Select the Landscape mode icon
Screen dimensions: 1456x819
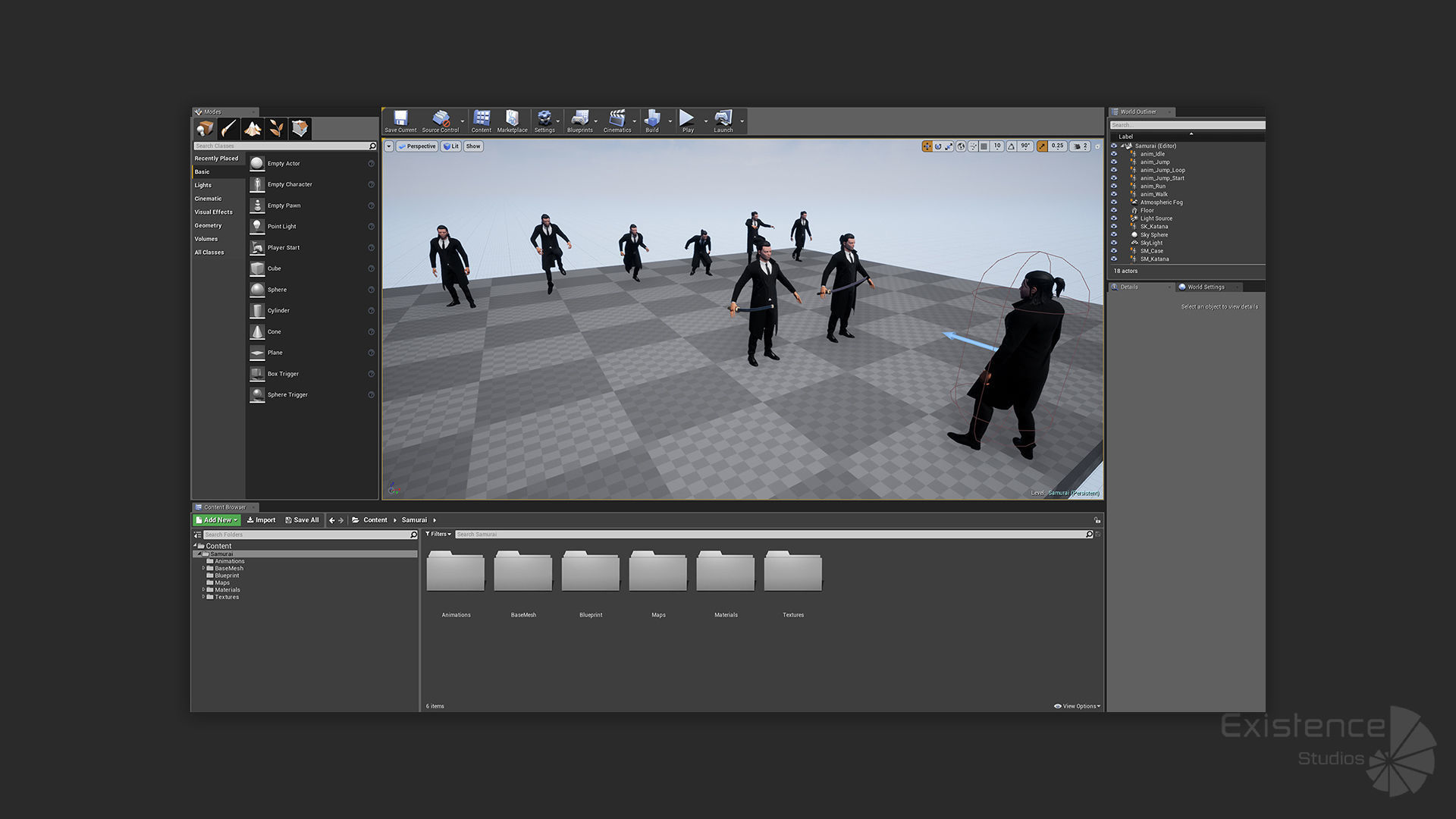click(x=253, y=129)
